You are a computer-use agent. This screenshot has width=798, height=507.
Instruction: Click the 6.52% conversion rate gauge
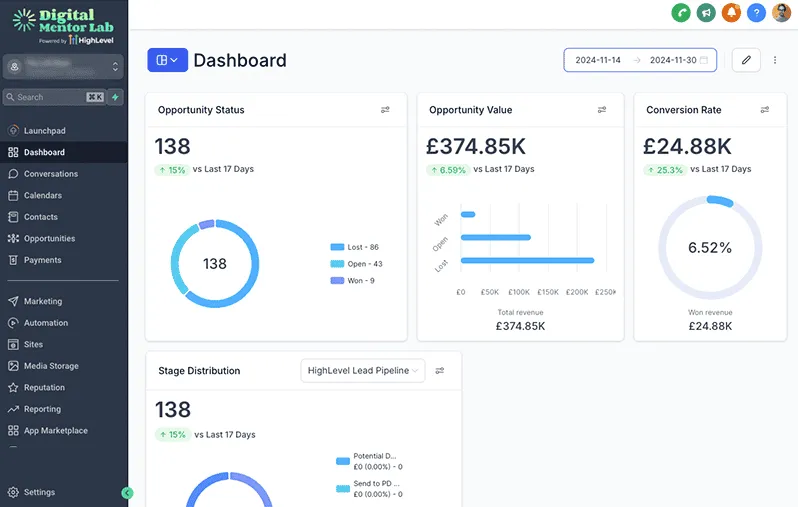point(710,247)
